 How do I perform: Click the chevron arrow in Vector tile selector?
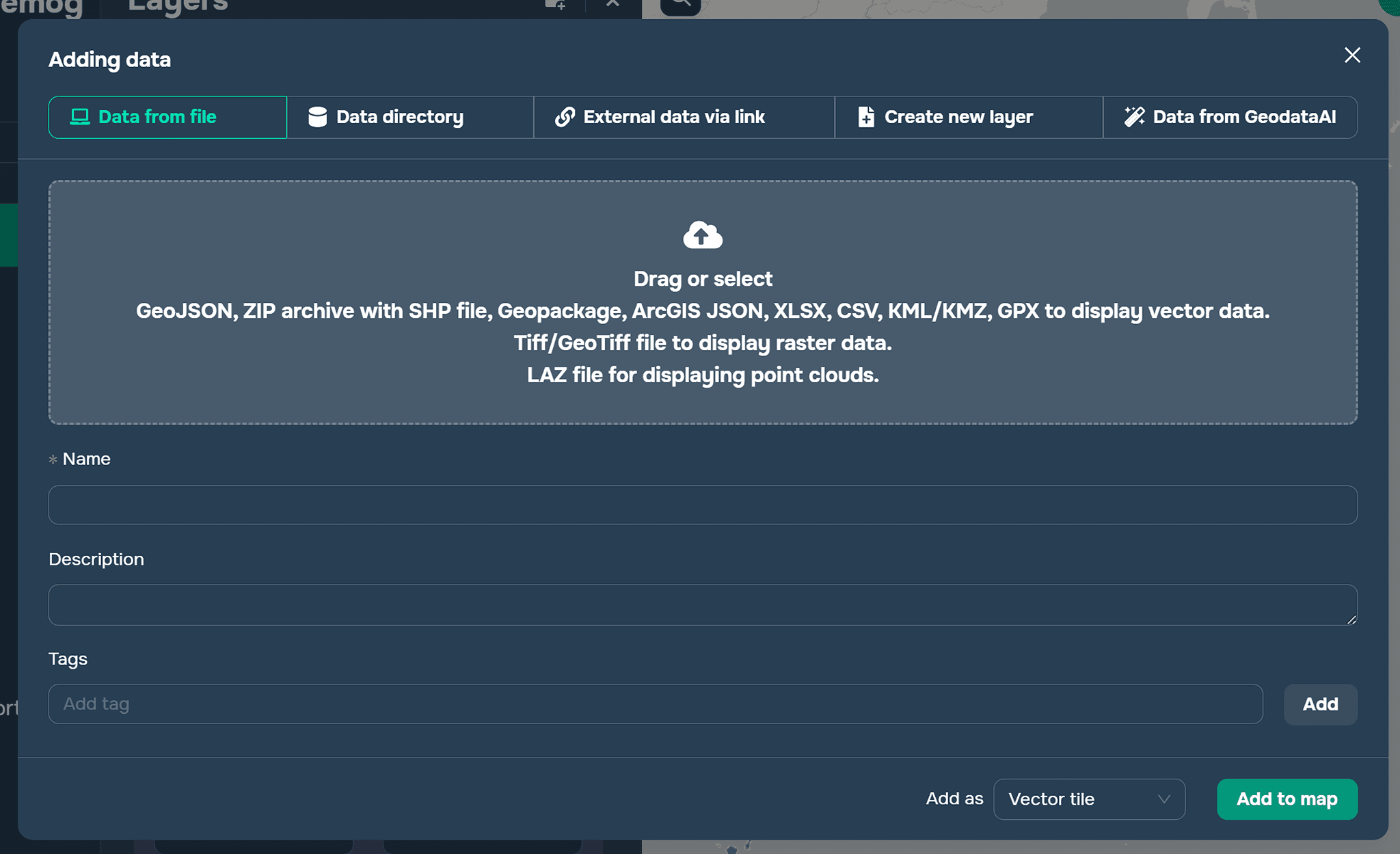1164,799
